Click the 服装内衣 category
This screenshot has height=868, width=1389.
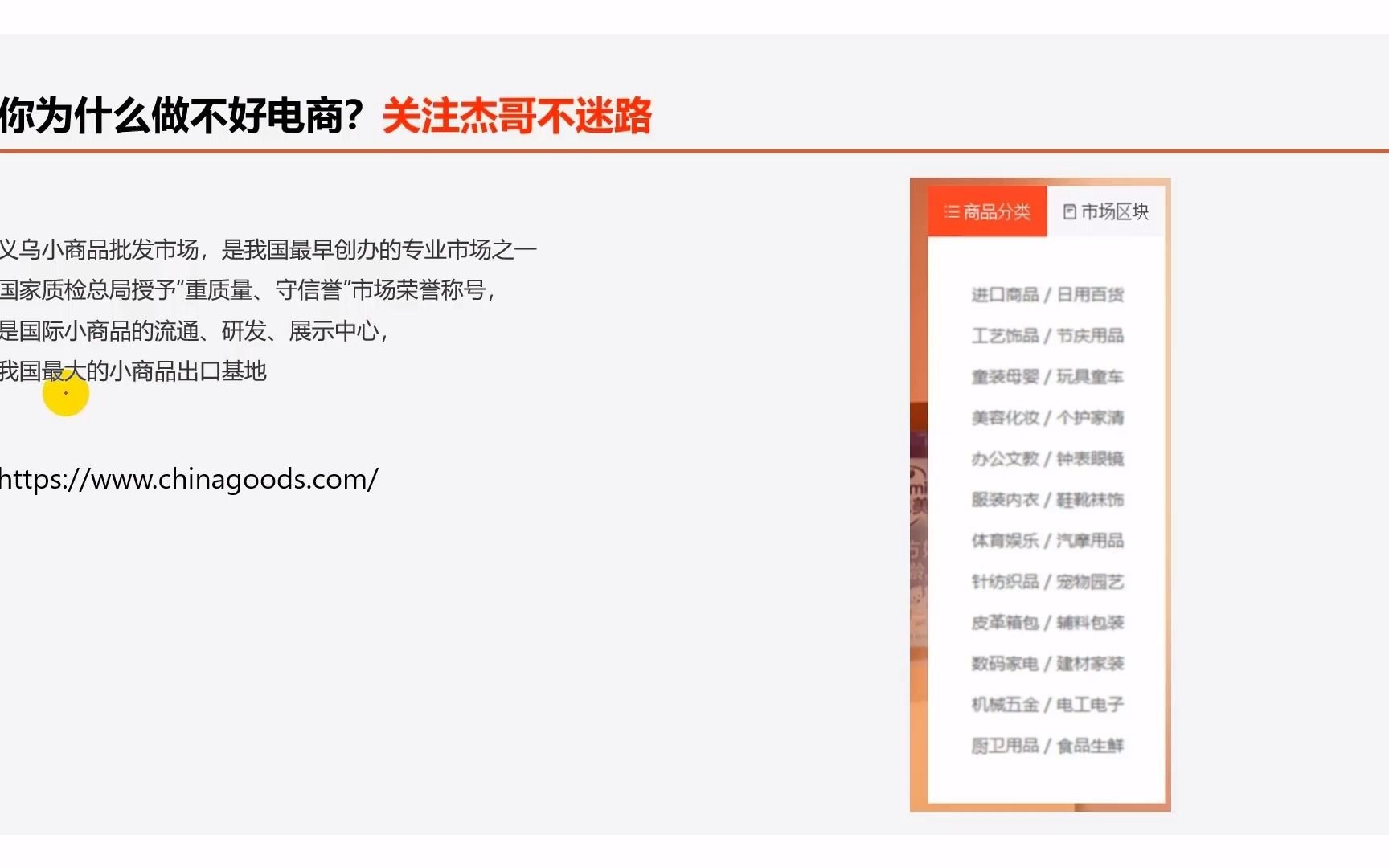pyautogui.click(x=1005, y=500)
